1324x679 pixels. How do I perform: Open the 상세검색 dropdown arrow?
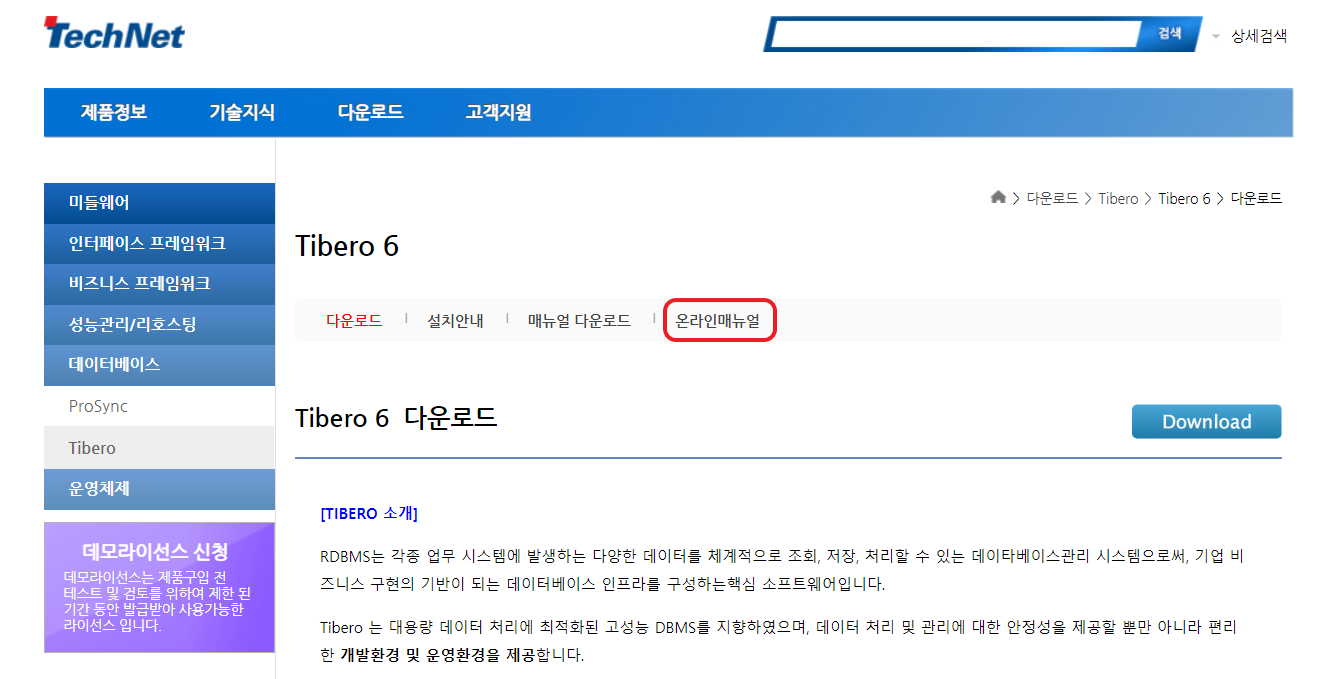tap(1216, 37)
